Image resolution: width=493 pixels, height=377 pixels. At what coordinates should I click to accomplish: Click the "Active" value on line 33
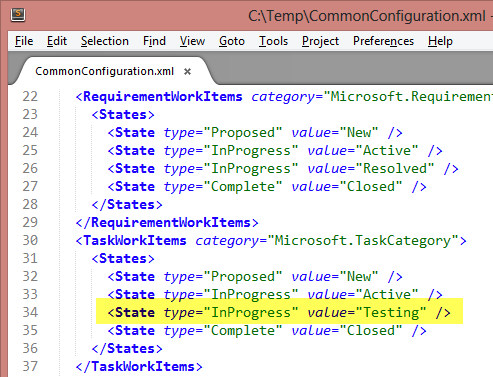tap(387, 295)
